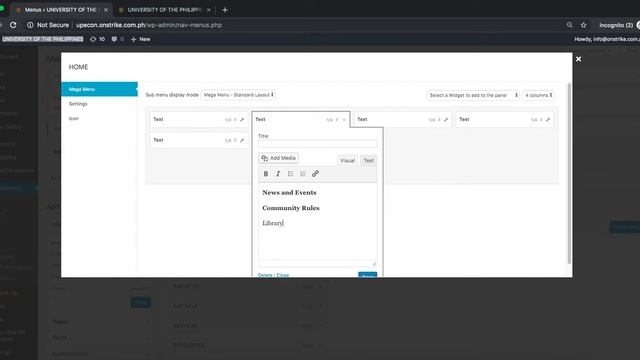Bookmark this page with the star icon
Image resolution: width=640 pixels, height=360 pixels.
pyautogui.click(x=584, y=25)
